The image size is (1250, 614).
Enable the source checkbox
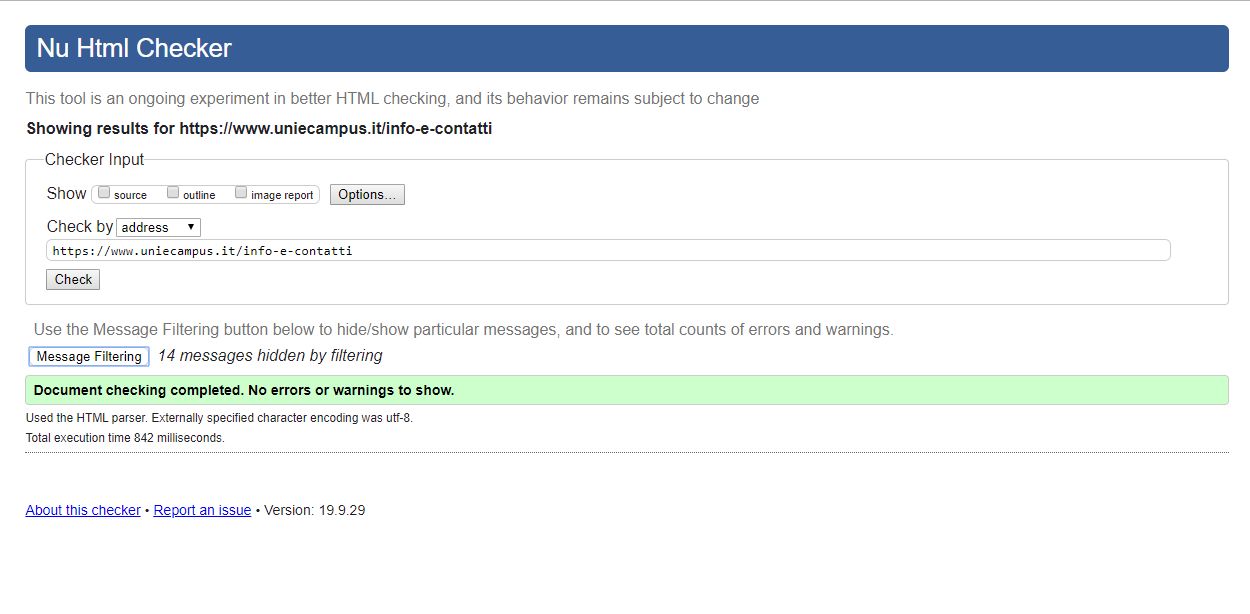(x=104, y=193)
